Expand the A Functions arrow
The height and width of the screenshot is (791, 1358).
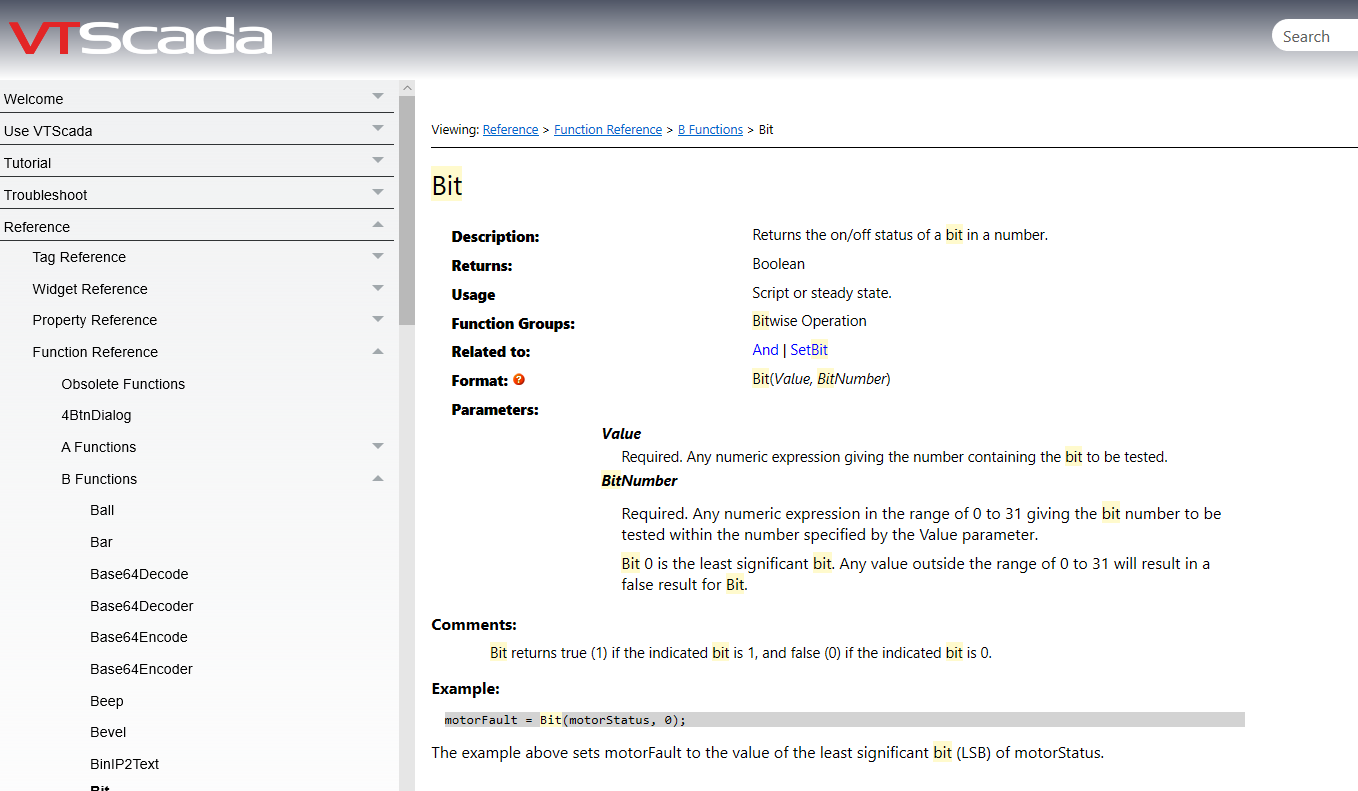[378, 446]
